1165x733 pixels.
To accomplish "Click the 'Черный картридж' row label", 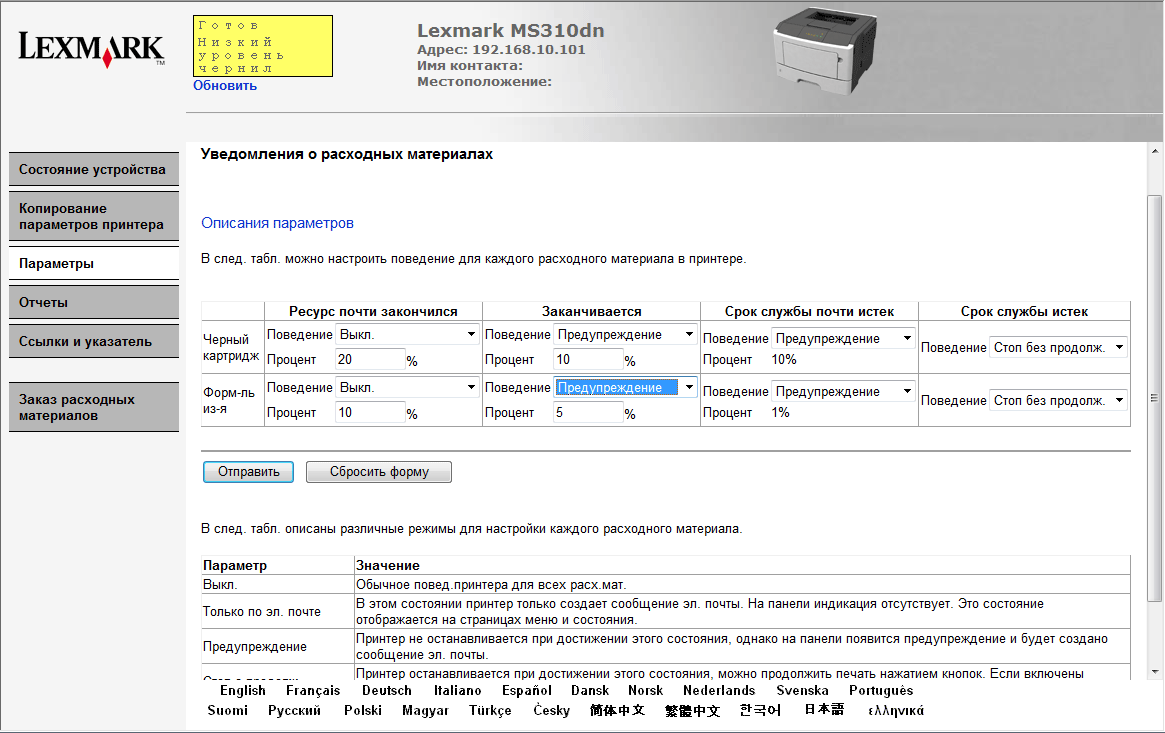I will coord(231,348).
